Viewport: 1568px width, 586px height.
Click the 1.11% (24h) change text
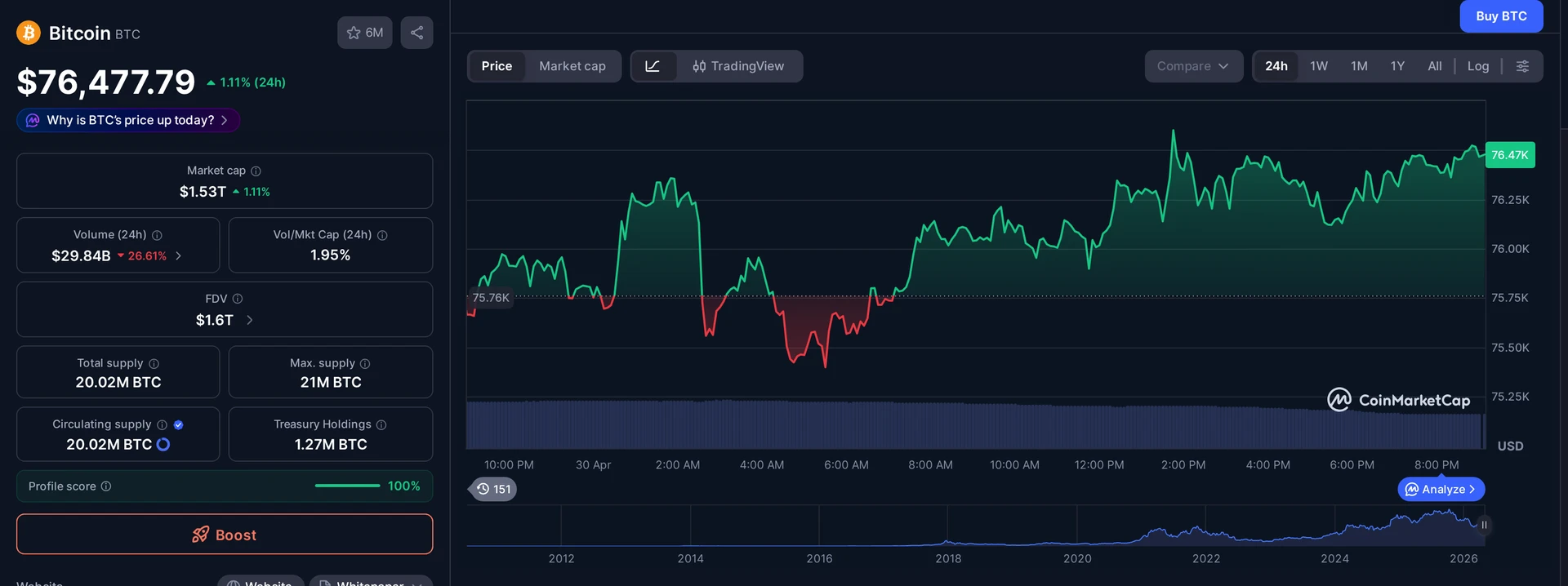[x=247, y=82]
